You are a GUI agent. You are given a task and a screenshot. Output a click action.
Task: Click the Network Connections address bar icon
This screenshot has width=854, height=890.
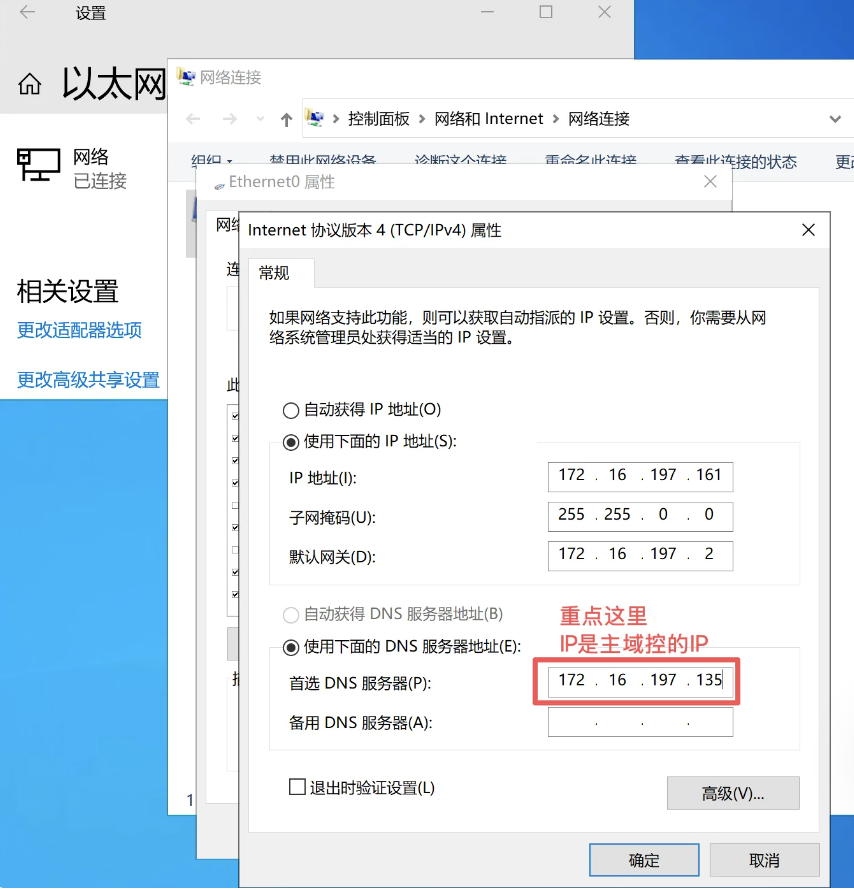point(315,118)
